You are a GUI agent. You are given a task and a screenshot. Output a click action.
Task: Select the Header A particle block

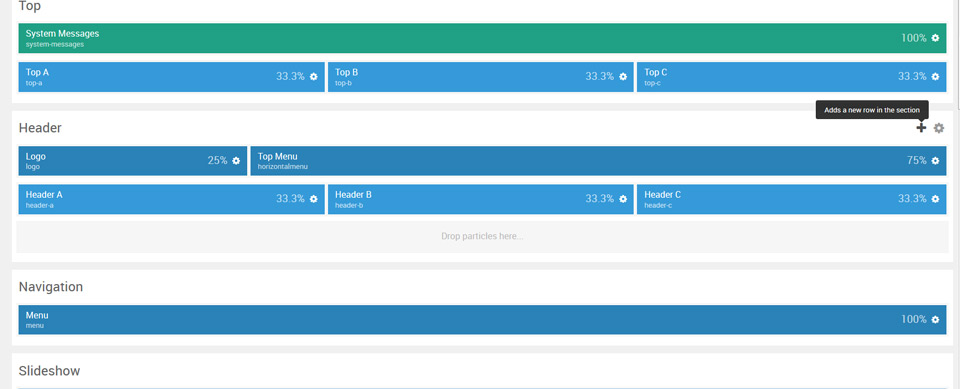click(171, 199)
